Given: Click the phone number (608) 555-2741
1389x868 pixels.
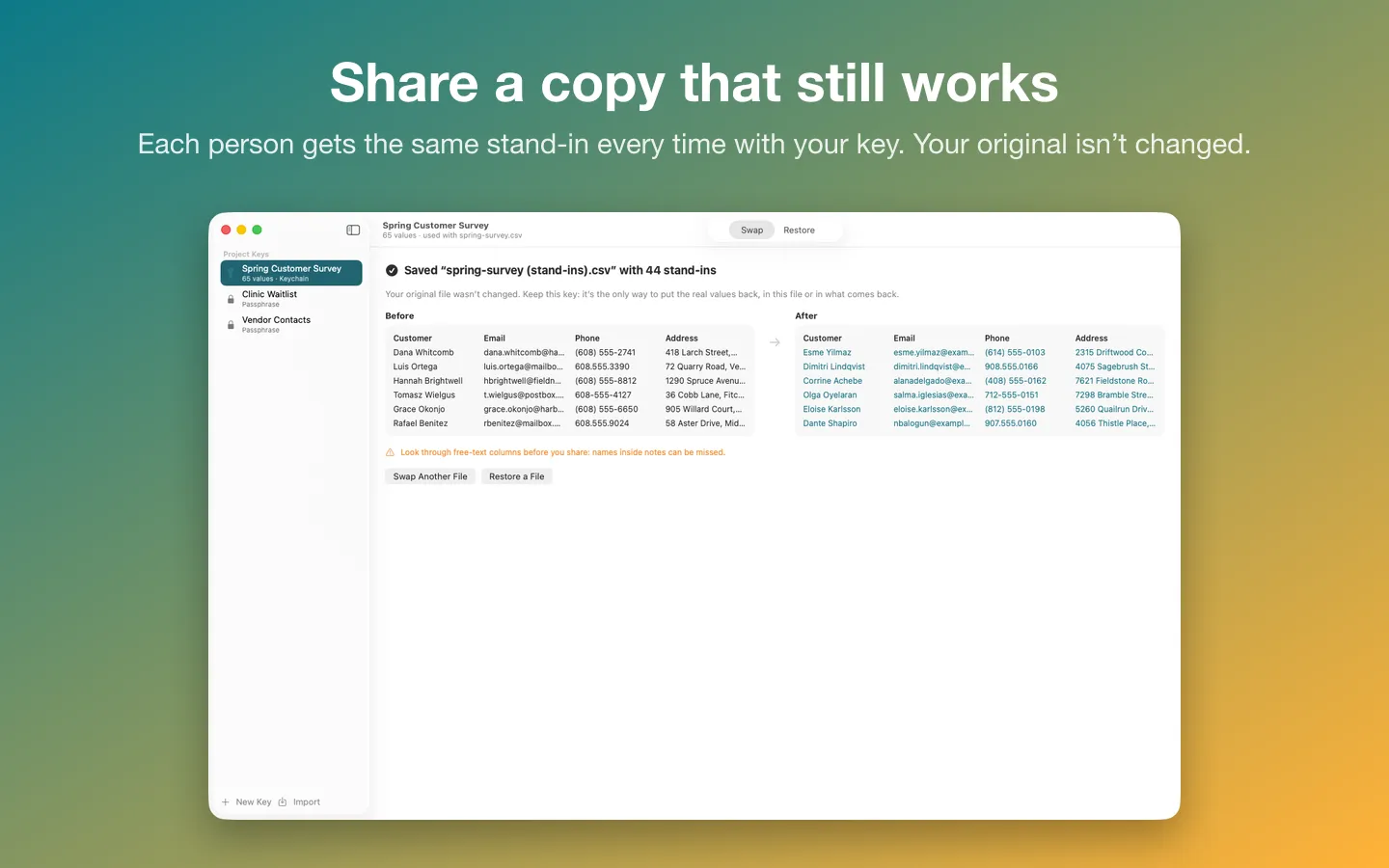Looking at the screenshot, I should pos(605,353).
